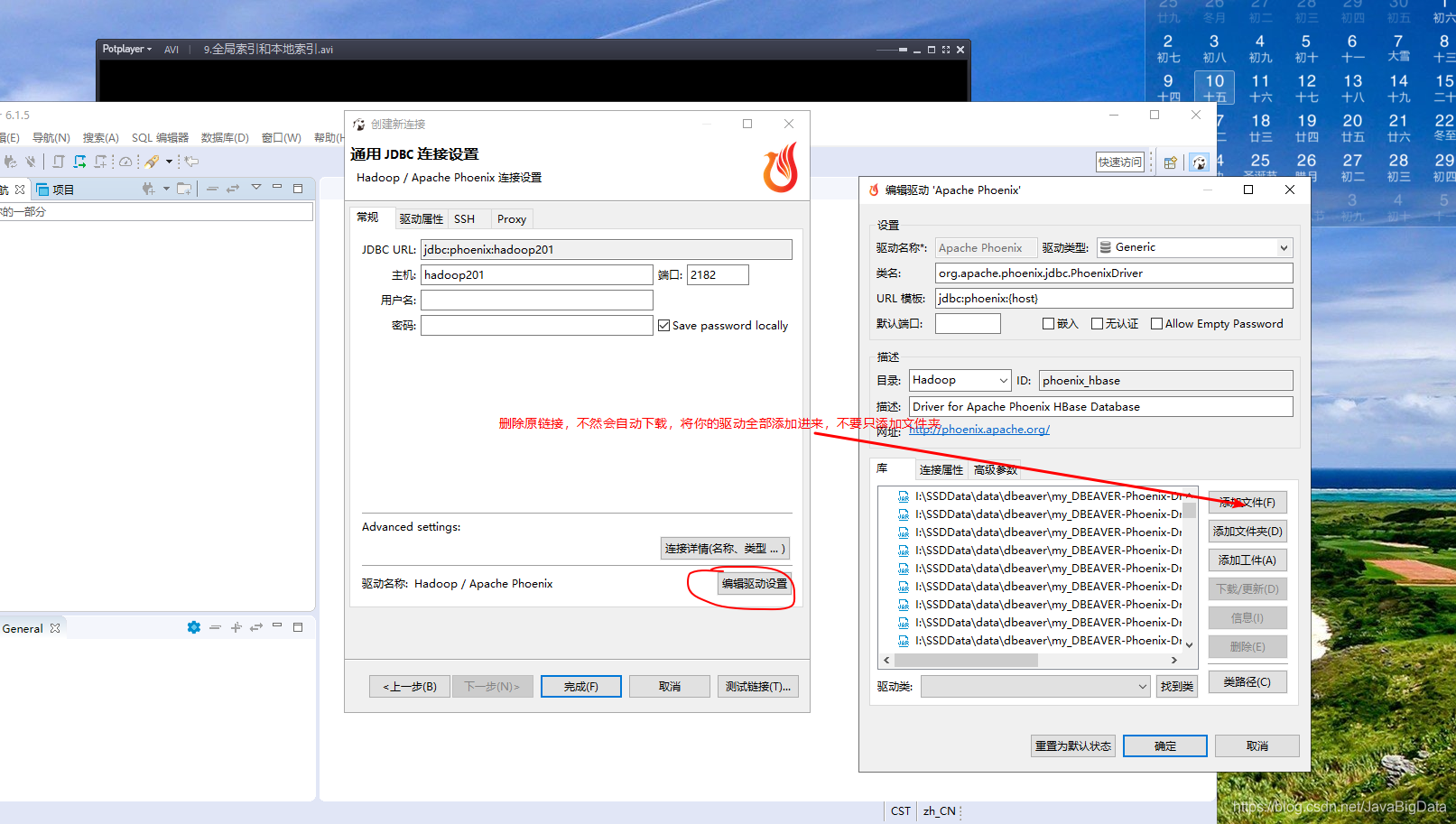Open new connection dropdown arrow in navigator
The width and height of the screenshot is (1456, 824).
[166, 189]
